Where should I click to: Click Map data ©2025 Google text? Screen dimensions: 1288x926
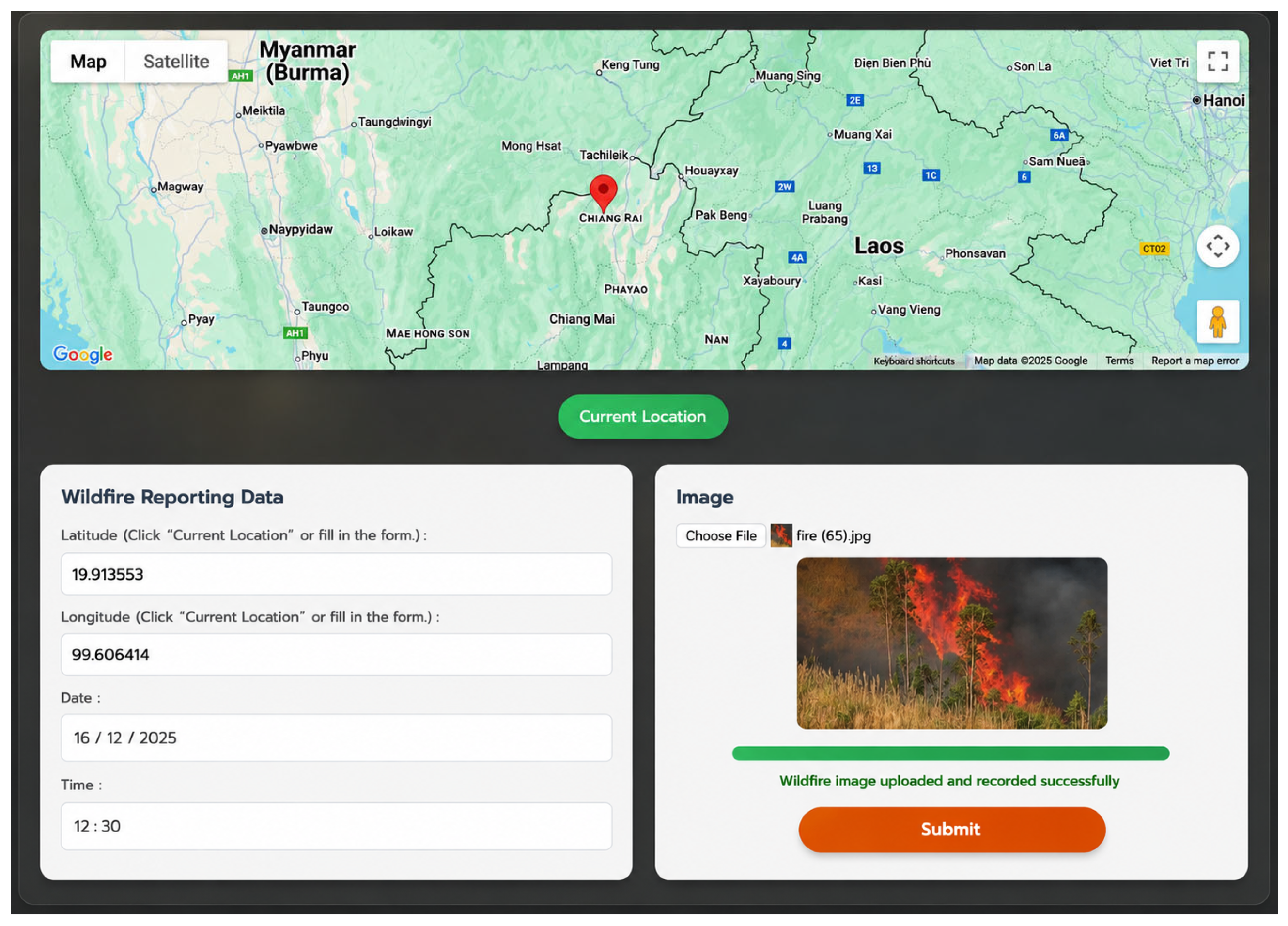(x=1030, y=361)
